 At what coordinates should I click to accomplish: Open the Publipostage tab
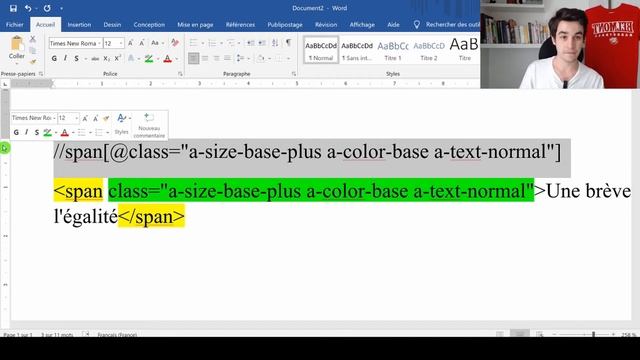[285, 24]
